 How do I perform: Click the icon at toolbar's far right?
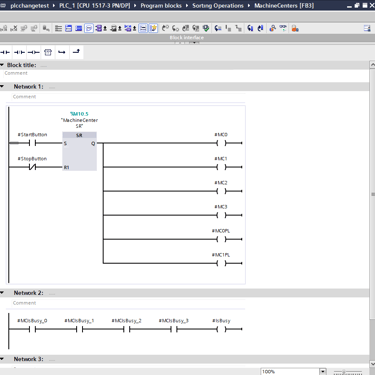[367, 29]
